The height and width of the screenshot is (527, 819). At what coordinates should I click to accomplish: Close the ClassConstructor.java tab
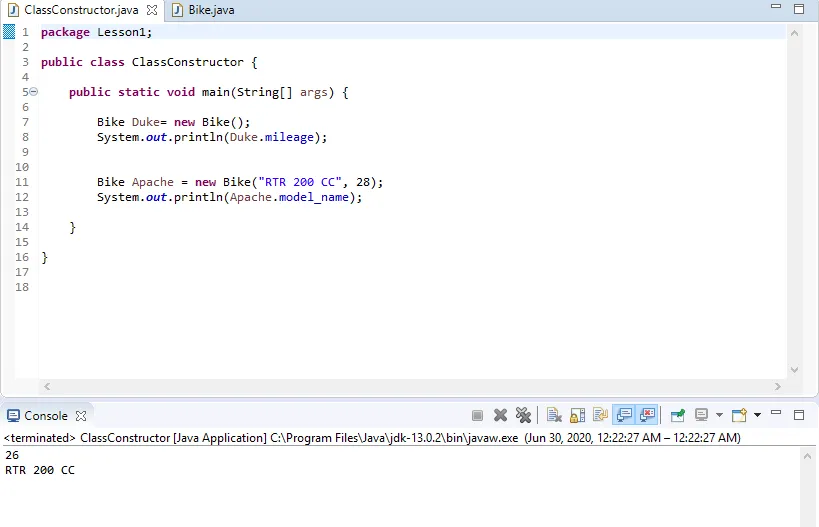[152, 10]
